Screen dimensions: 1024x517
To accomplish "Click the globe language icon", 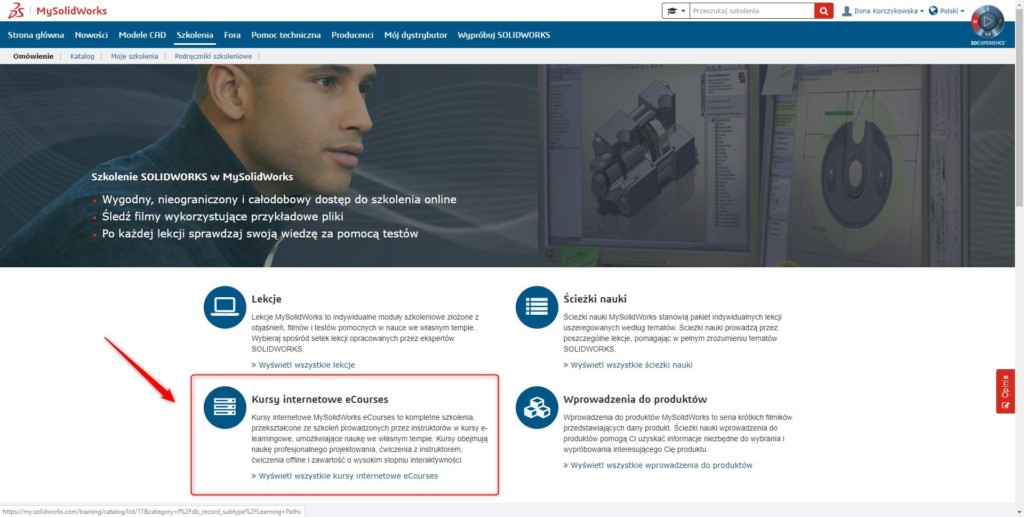I will 933,11.
